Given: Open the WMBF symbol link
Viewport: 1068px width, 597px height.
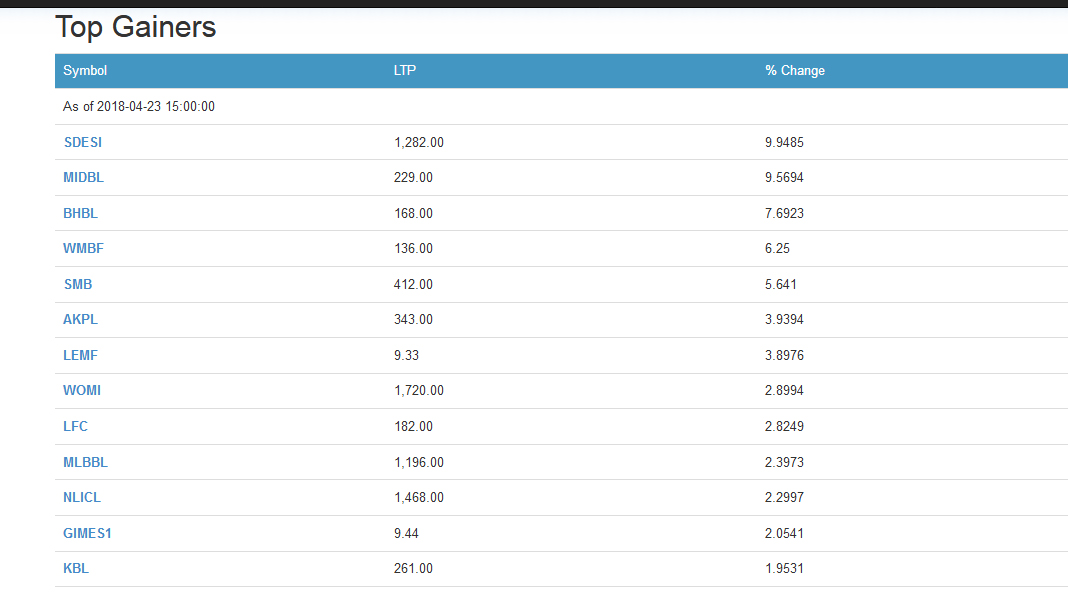Looking at the screenshot, I should tap(83, 248).
